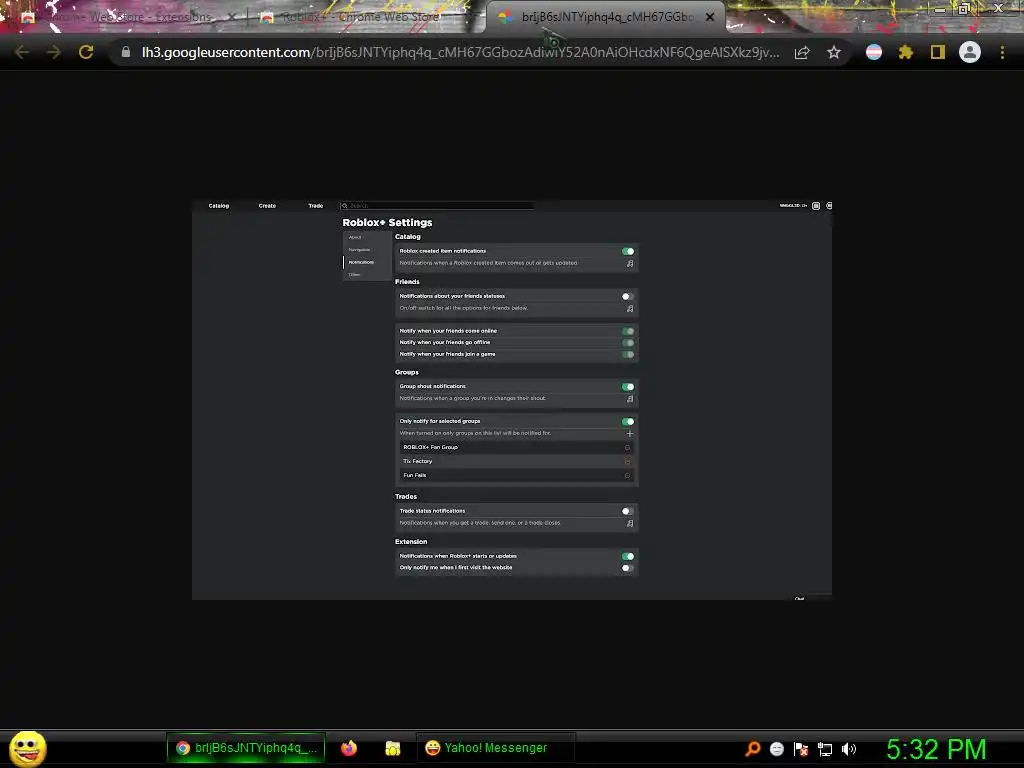Image resolution: width=1024 pixels, height=768 pixels.
Task: Click the network tray icon
Action: click(825, 749)
